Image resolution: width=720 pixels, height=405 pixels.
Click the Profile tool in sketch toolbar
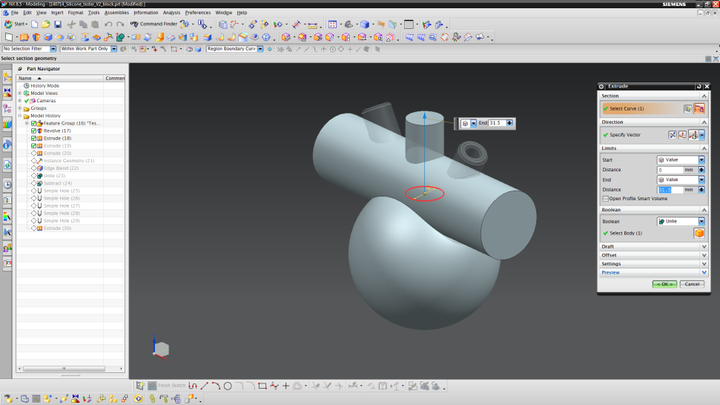click(x=193, y=386)
